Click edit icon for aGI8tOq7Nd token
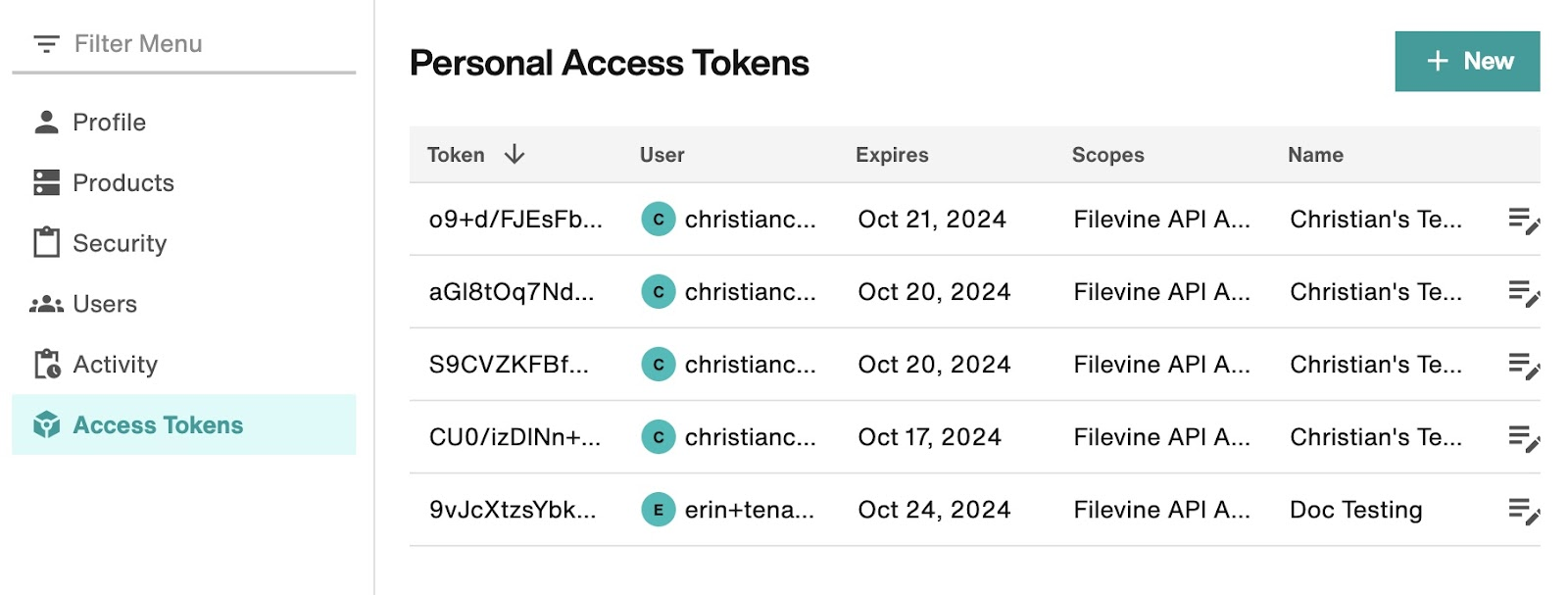The width and height of the screenshot is (1568, 595). 1524,292
